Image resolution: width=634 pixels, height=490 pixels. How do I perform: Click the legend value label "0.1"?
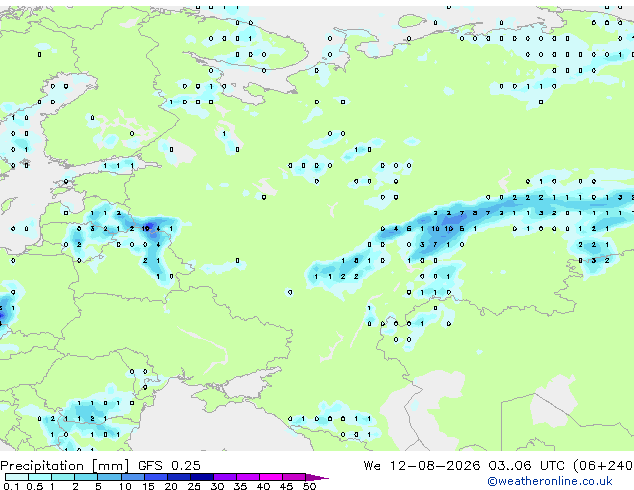(x=11, y=486)
